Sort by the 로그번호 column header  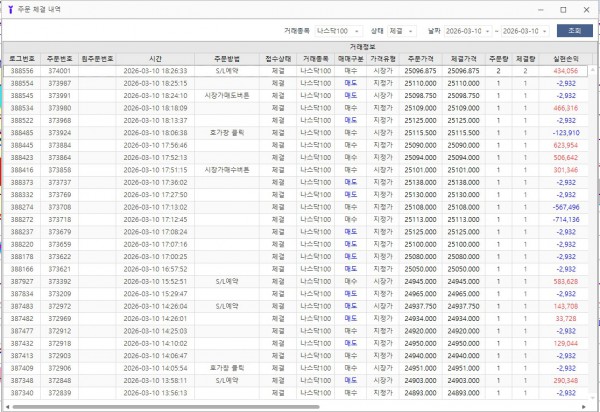(22, 59)
